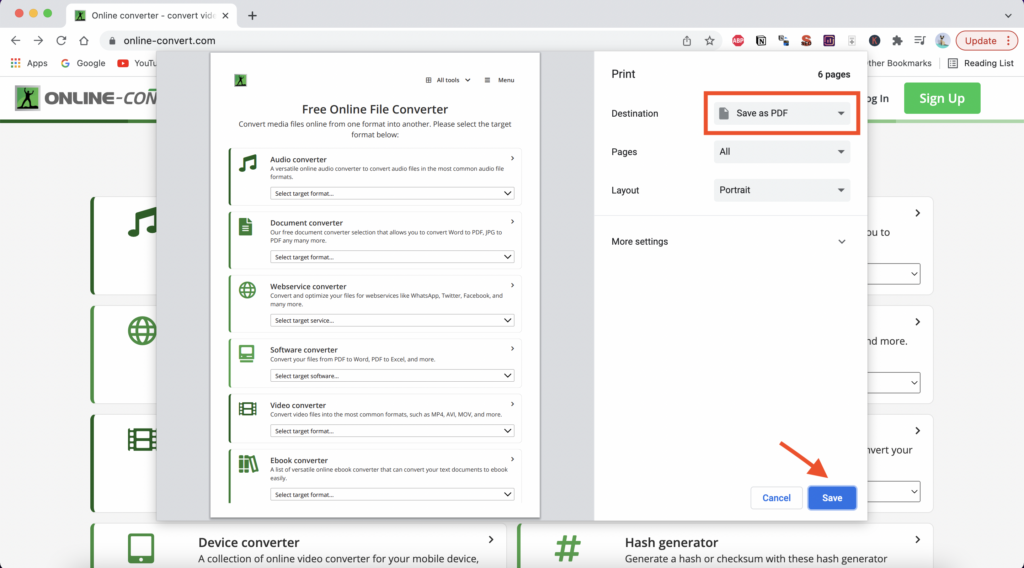The height and width of the screenshot is (568, 1024).
Task: Click the browser back arrow
Action: point(16,40)
